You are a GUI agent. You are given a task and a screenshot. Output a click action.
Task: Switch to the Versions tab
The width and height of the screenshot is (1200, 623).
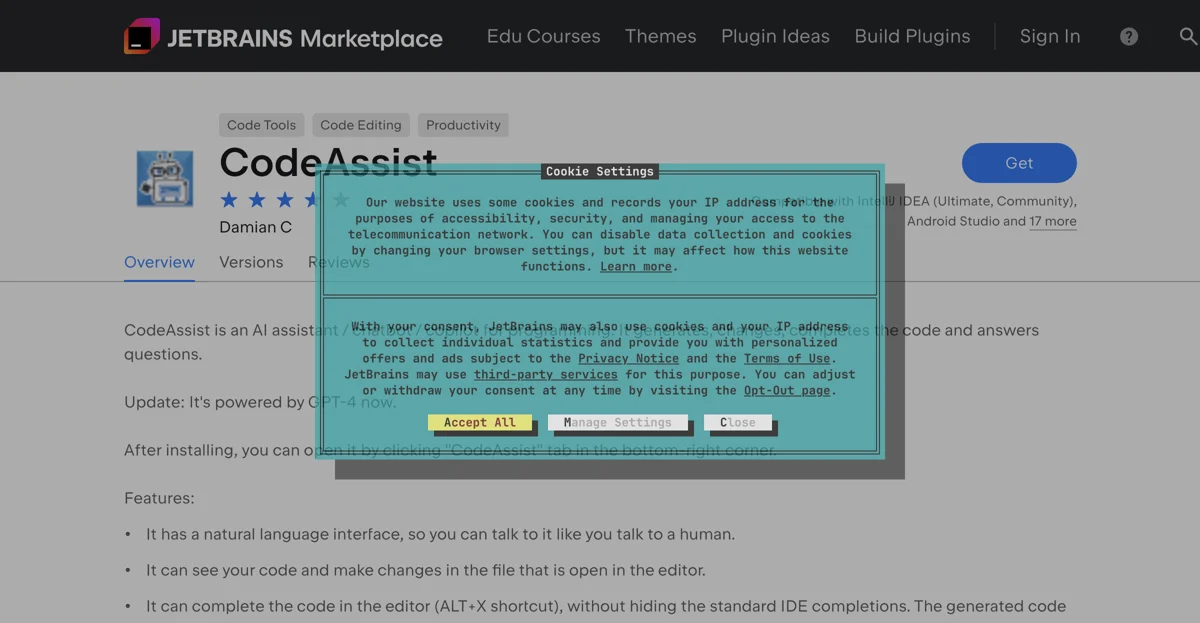pyautogui.click(x=251, y=262)
